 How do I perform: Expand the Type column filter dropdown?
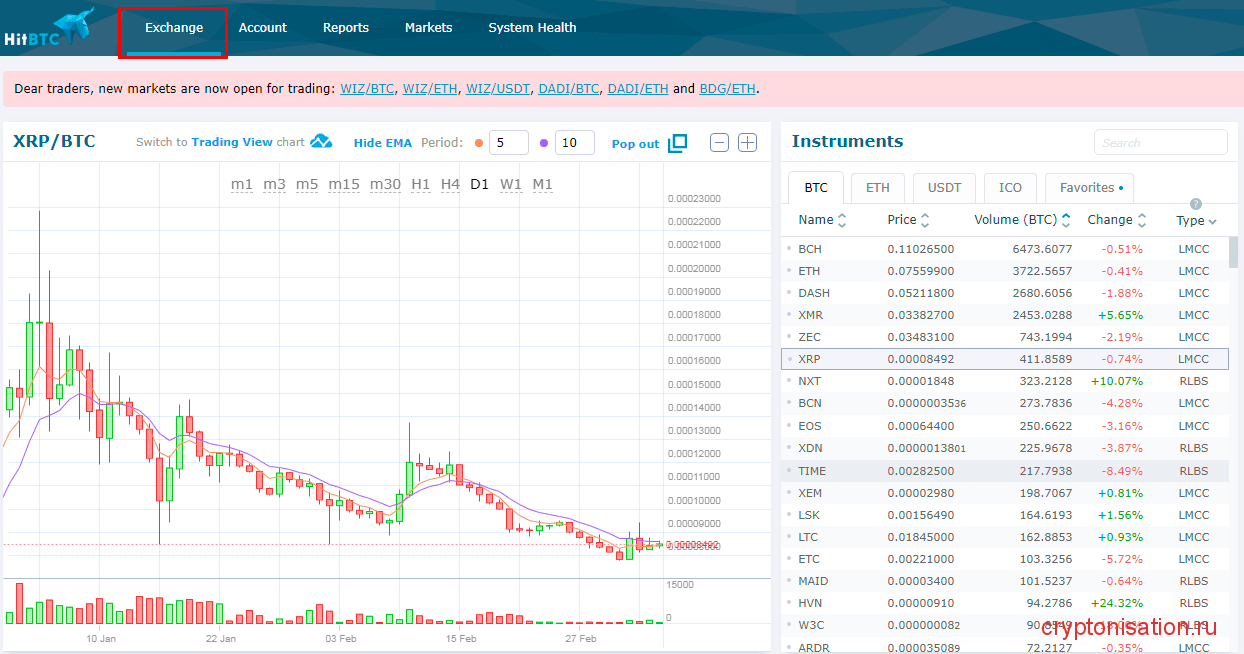(1212, 221)
